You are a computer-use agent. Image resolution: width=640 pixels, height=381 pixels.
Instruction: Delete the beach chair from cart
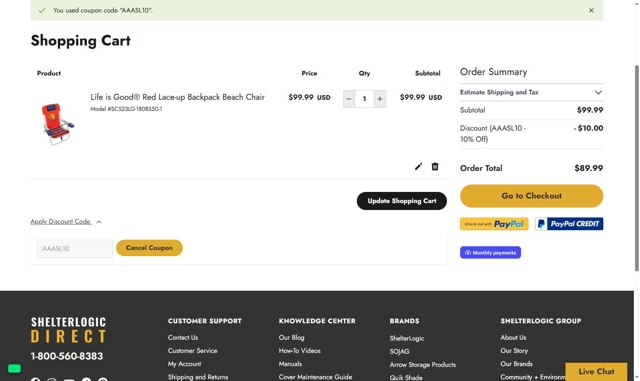(x=435, y=166)
